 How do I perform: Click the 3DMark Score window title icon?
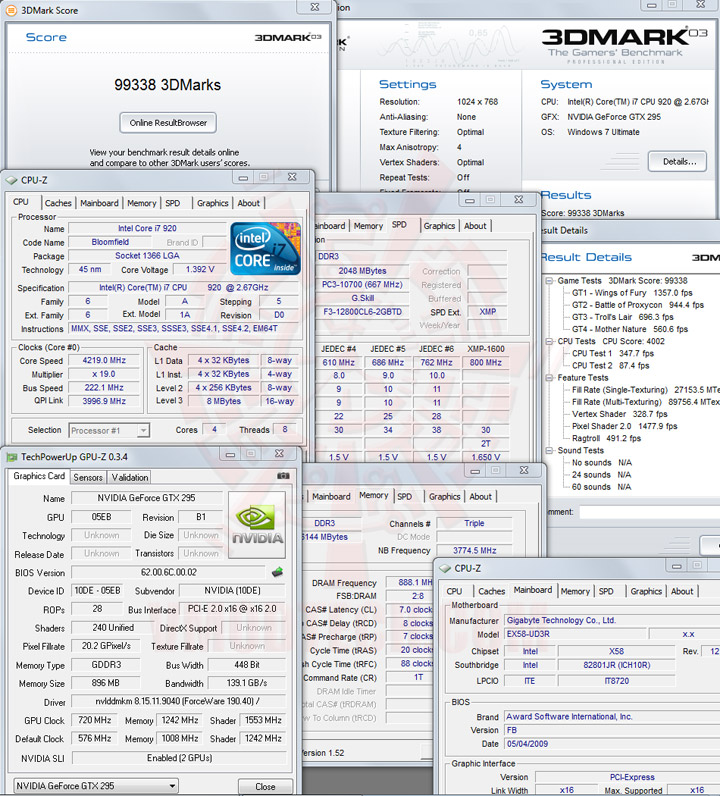pos(11,10)
